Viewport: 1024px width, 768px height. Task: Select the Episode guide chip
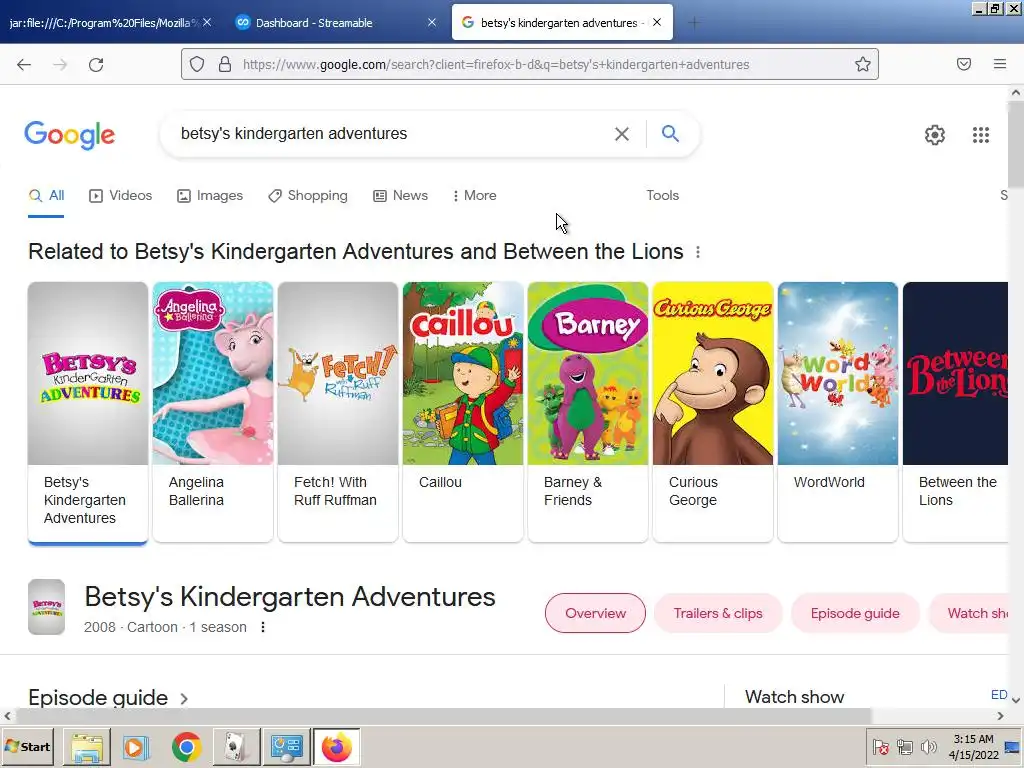click(855, 613)
